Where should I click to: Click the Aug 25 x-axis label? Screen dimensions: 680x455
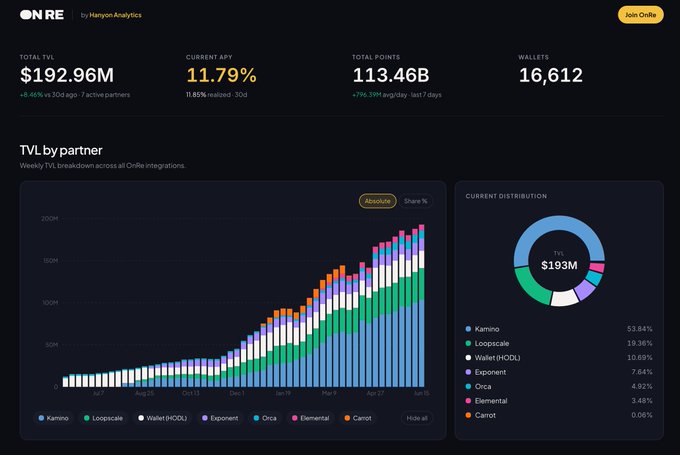[x=144, y=393]
